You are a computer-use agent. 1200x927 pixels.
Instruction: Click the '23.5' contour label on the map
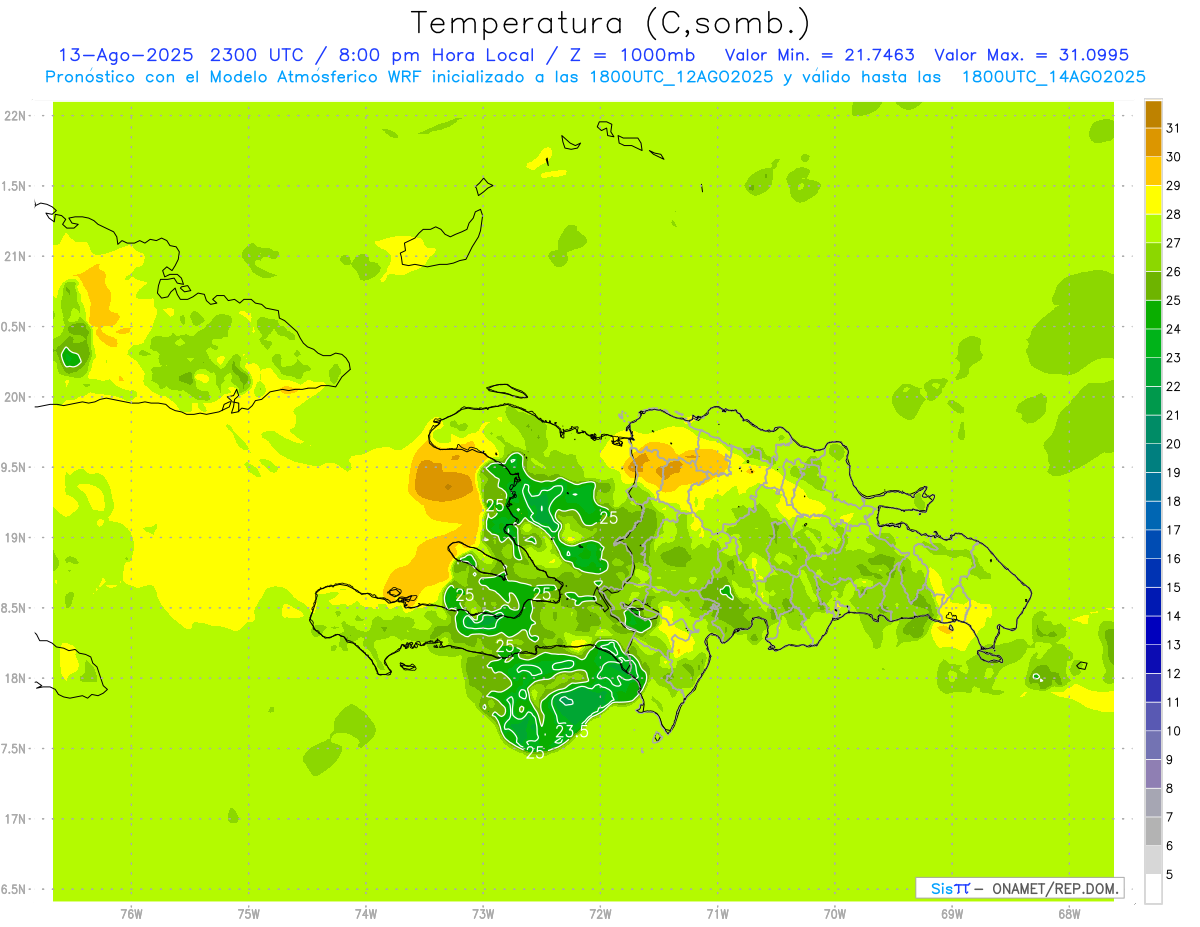571,732
